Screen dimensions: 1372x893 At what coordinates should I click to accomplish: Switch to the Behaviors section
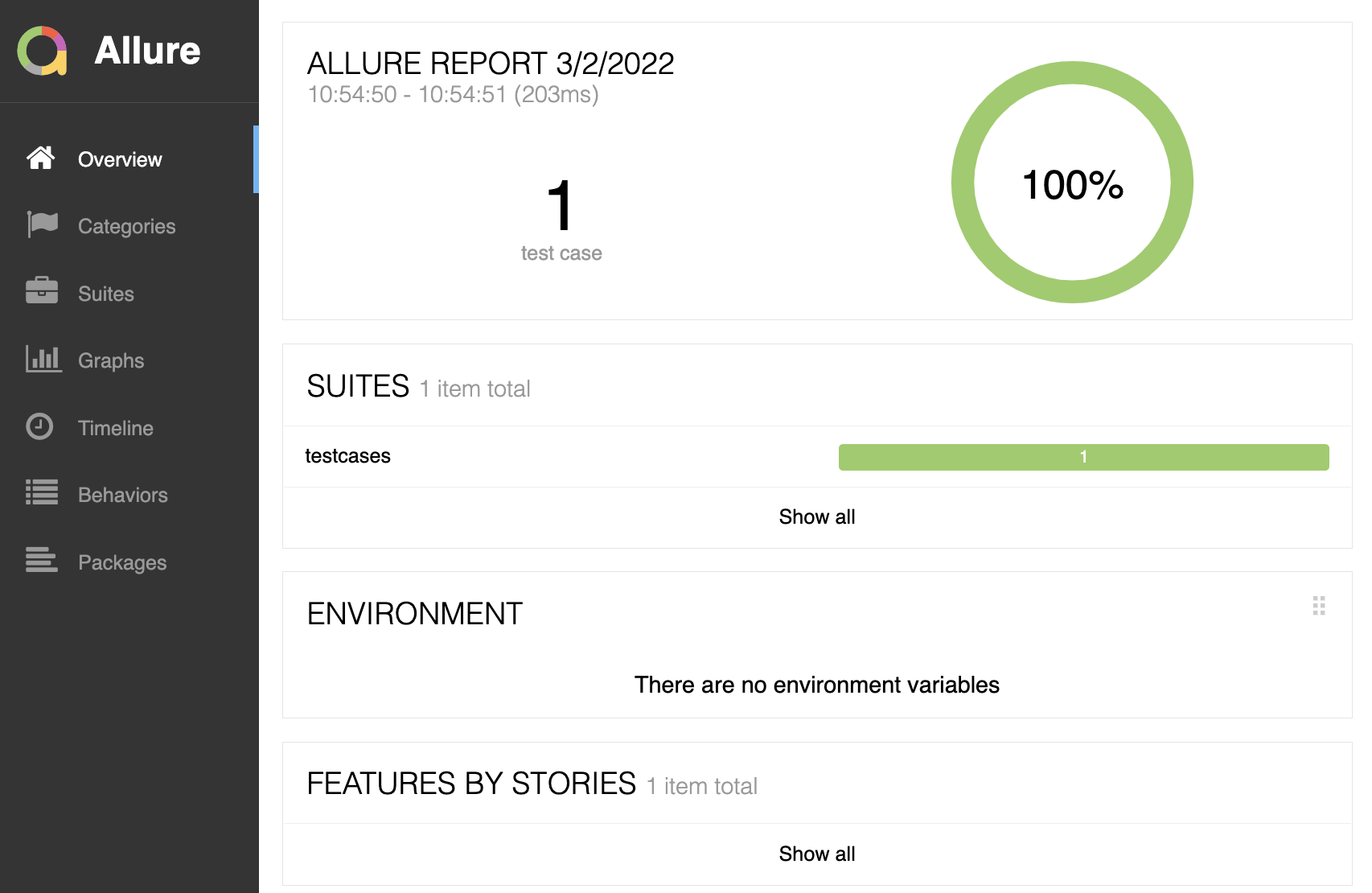(122, 495)
